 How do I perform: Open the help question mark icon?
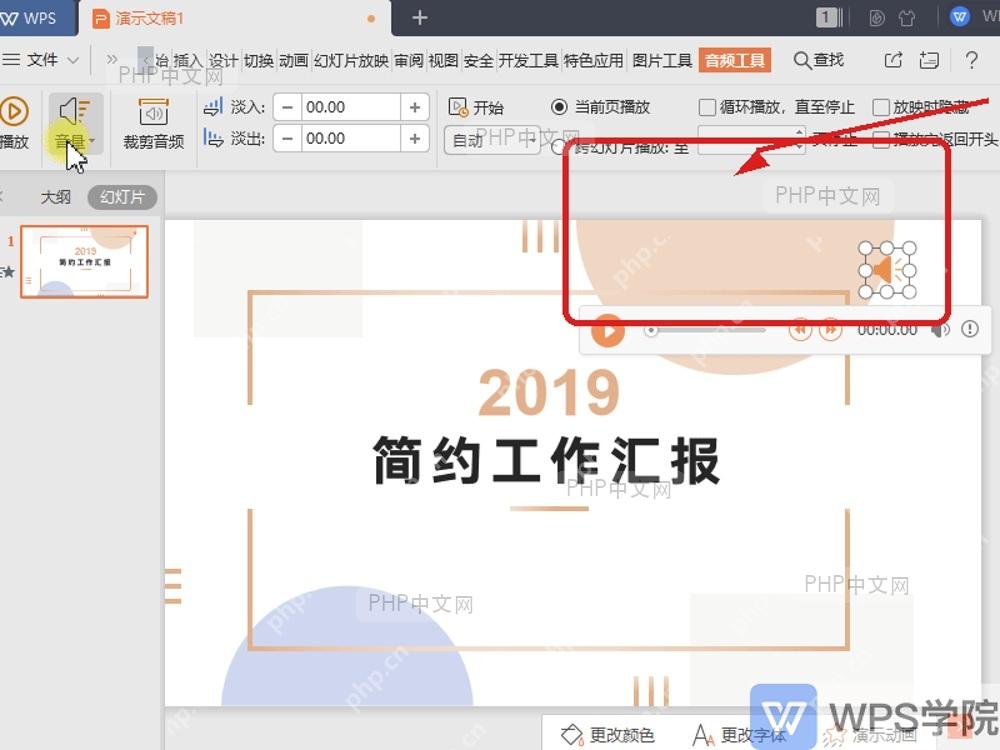point(971,60)
